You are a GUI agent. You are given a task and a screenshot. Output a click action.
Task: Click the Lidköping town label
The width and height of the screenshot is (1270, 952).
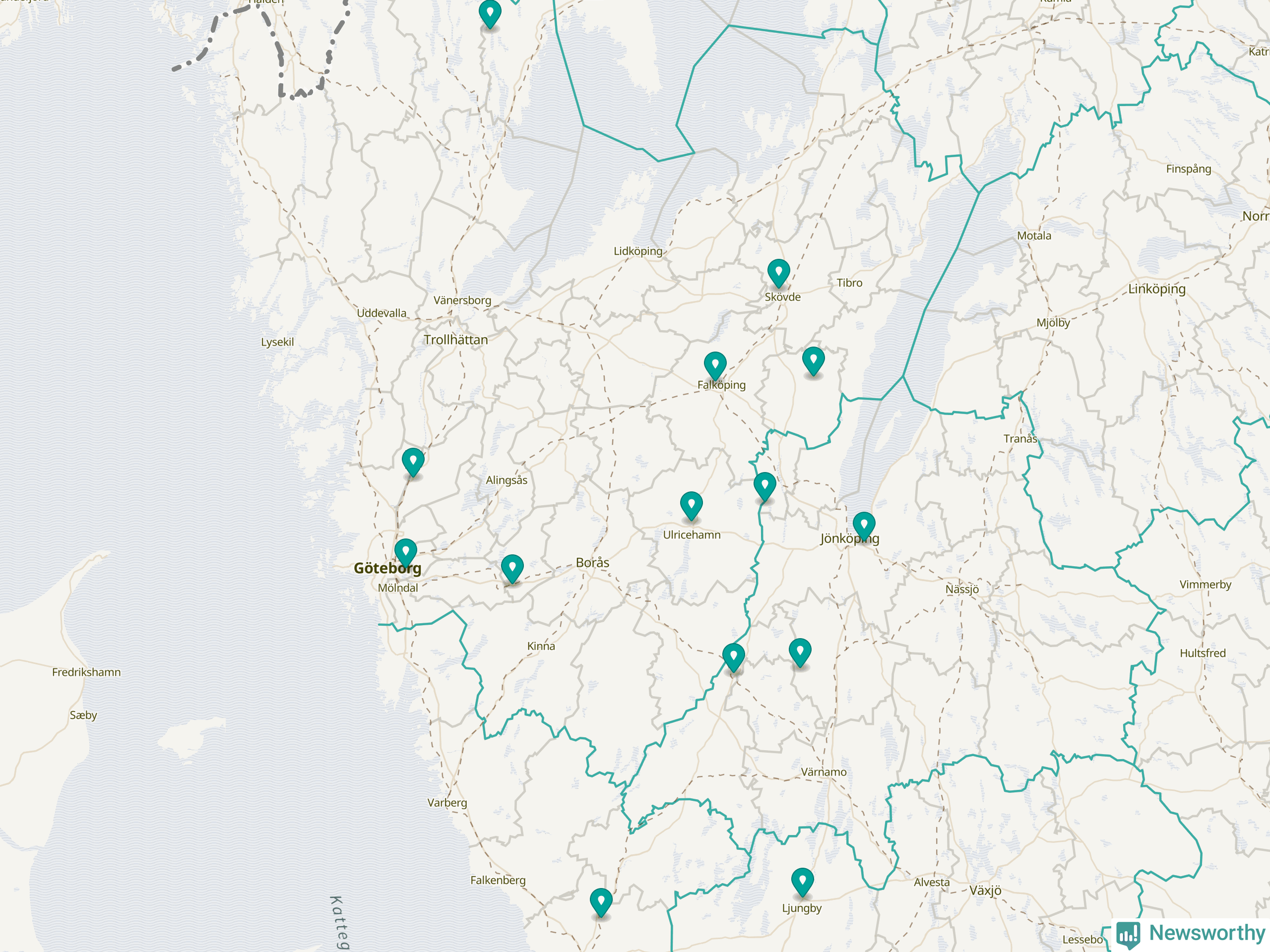click(637, 251)
